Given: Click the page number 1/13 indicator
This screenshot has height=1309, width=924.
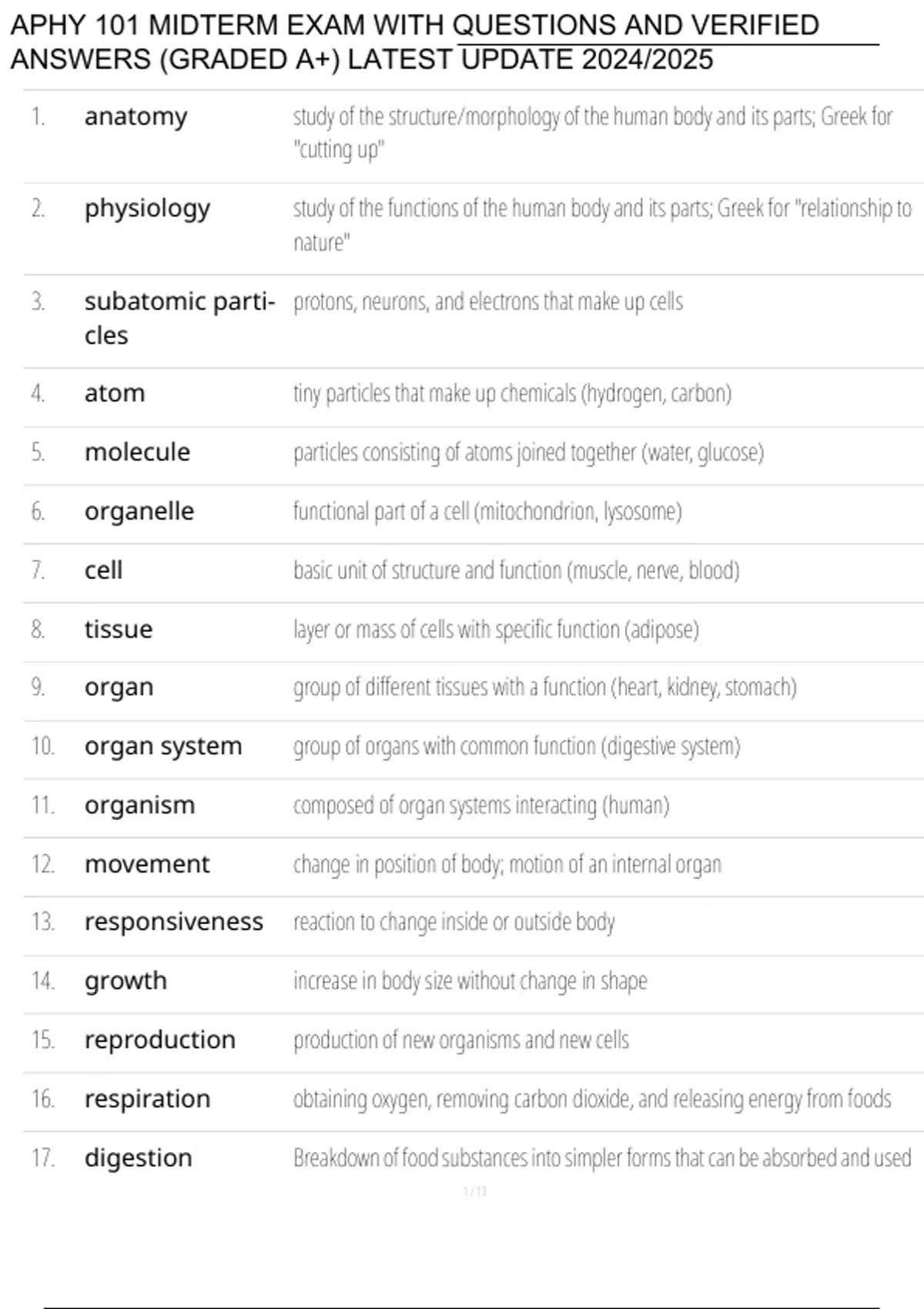Looking at the screenshot, I should click(475, 1191).
